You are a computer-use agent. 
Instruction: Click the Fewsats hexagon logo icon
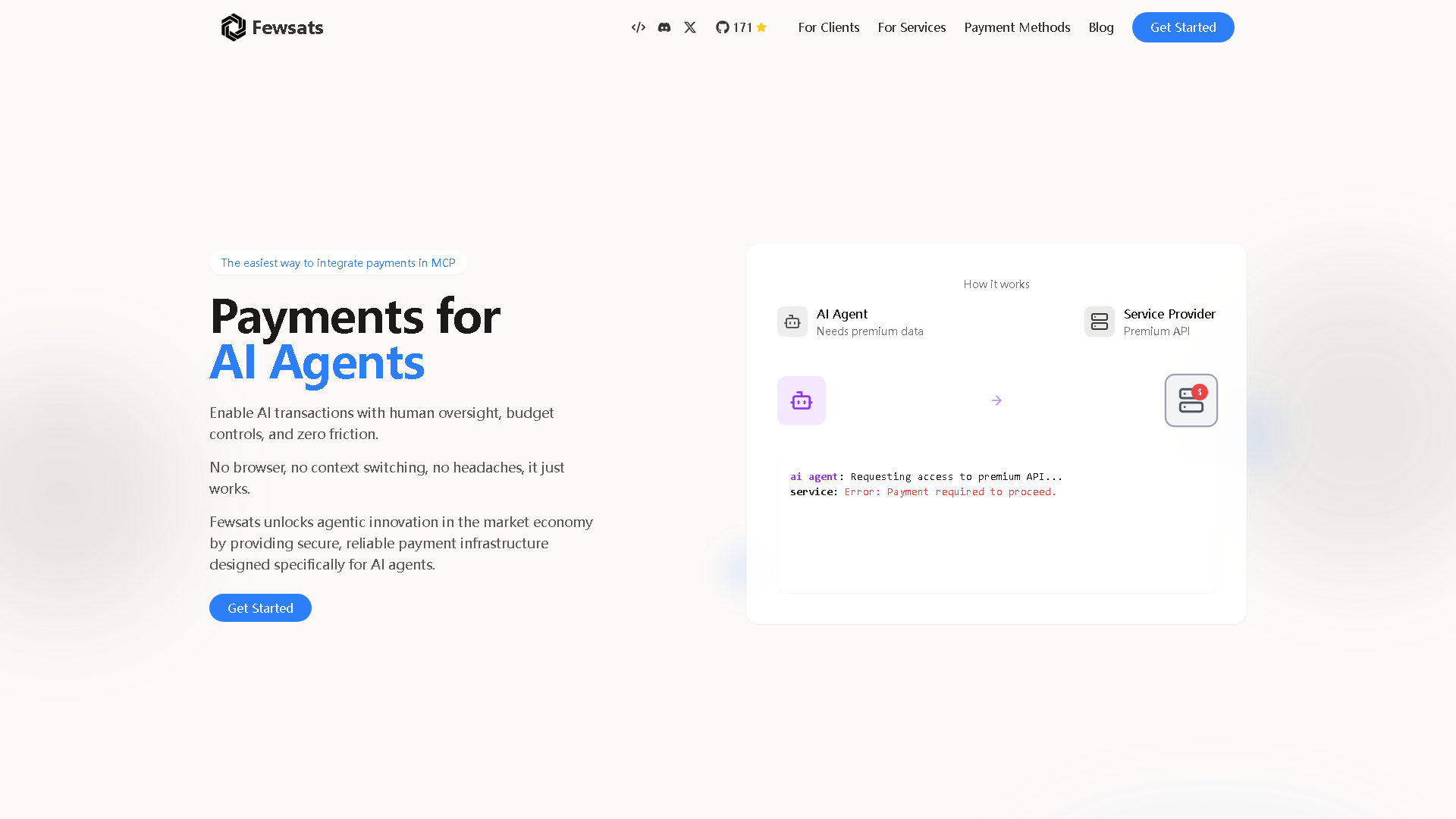tap(234, 27)
